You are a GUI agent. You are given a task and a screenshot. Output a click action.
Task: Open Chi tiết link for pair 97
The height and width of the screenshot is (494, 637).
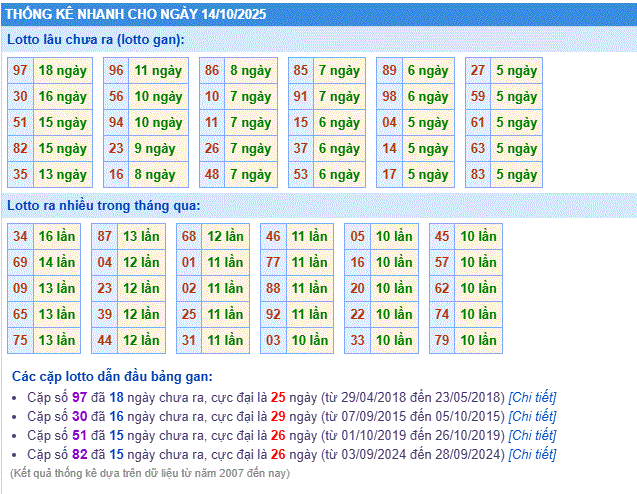click(532, 397)
